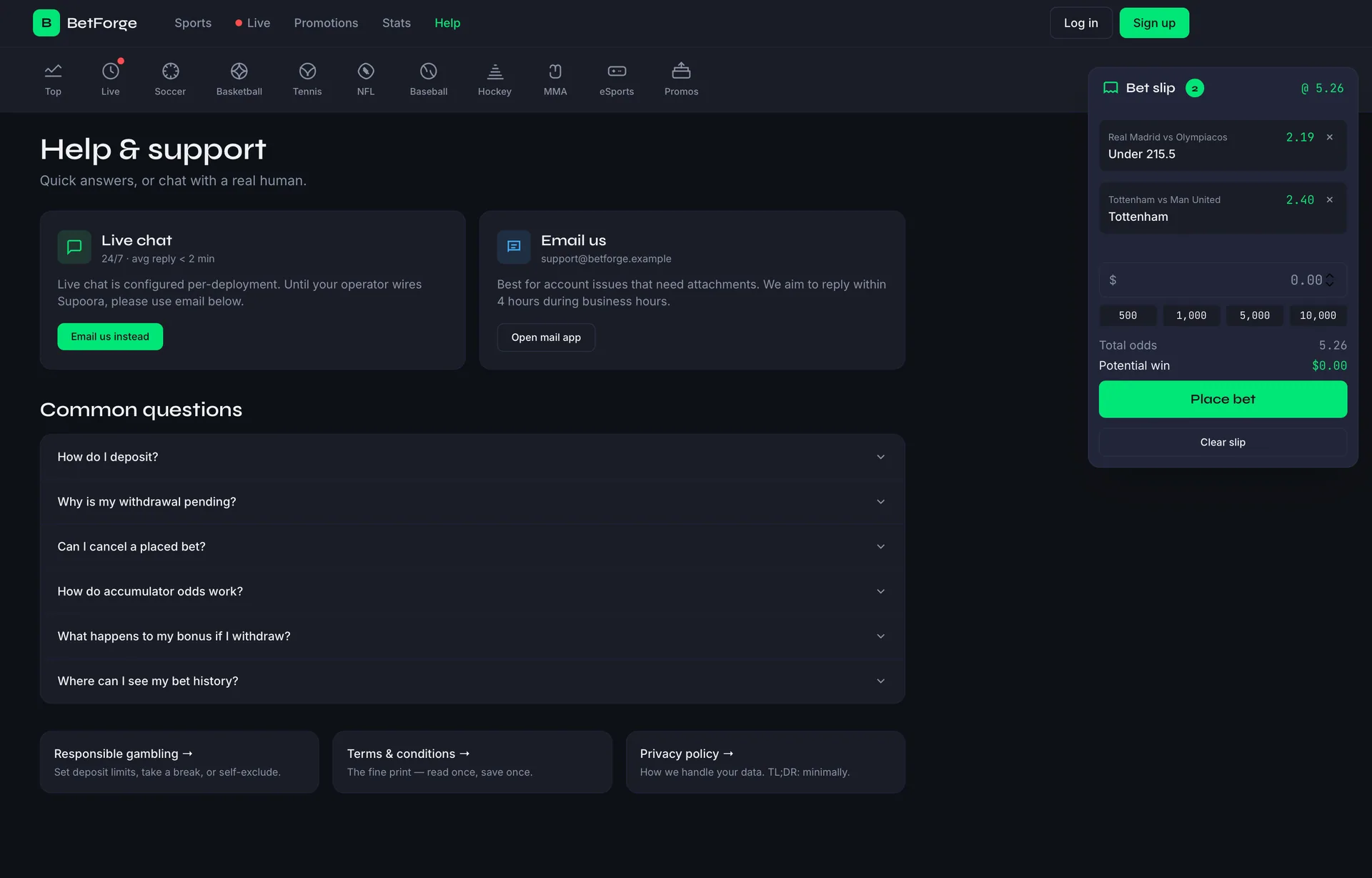Click the BetForge logo
1372x878 pixels.
(x=85, y=23)
